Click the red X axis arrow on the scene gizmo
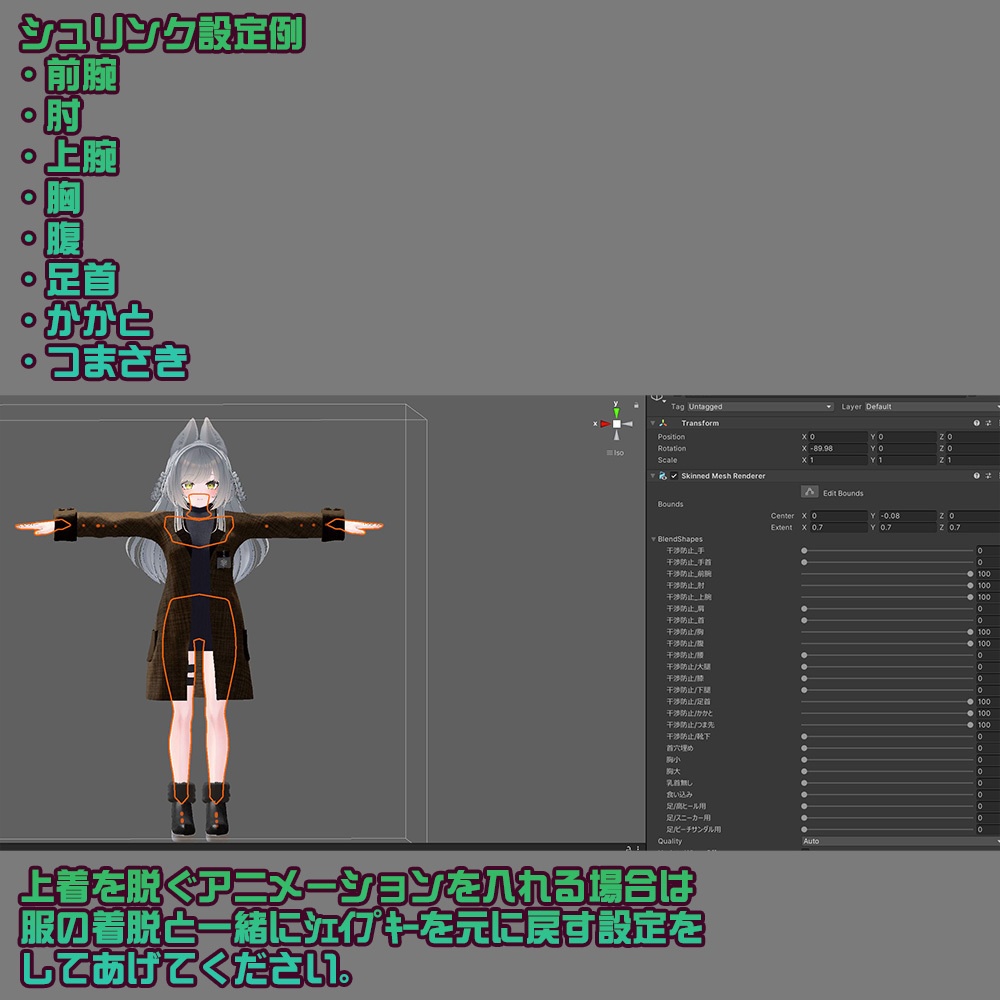Viewport: 1000px width, 1000px height. point(606,424)
